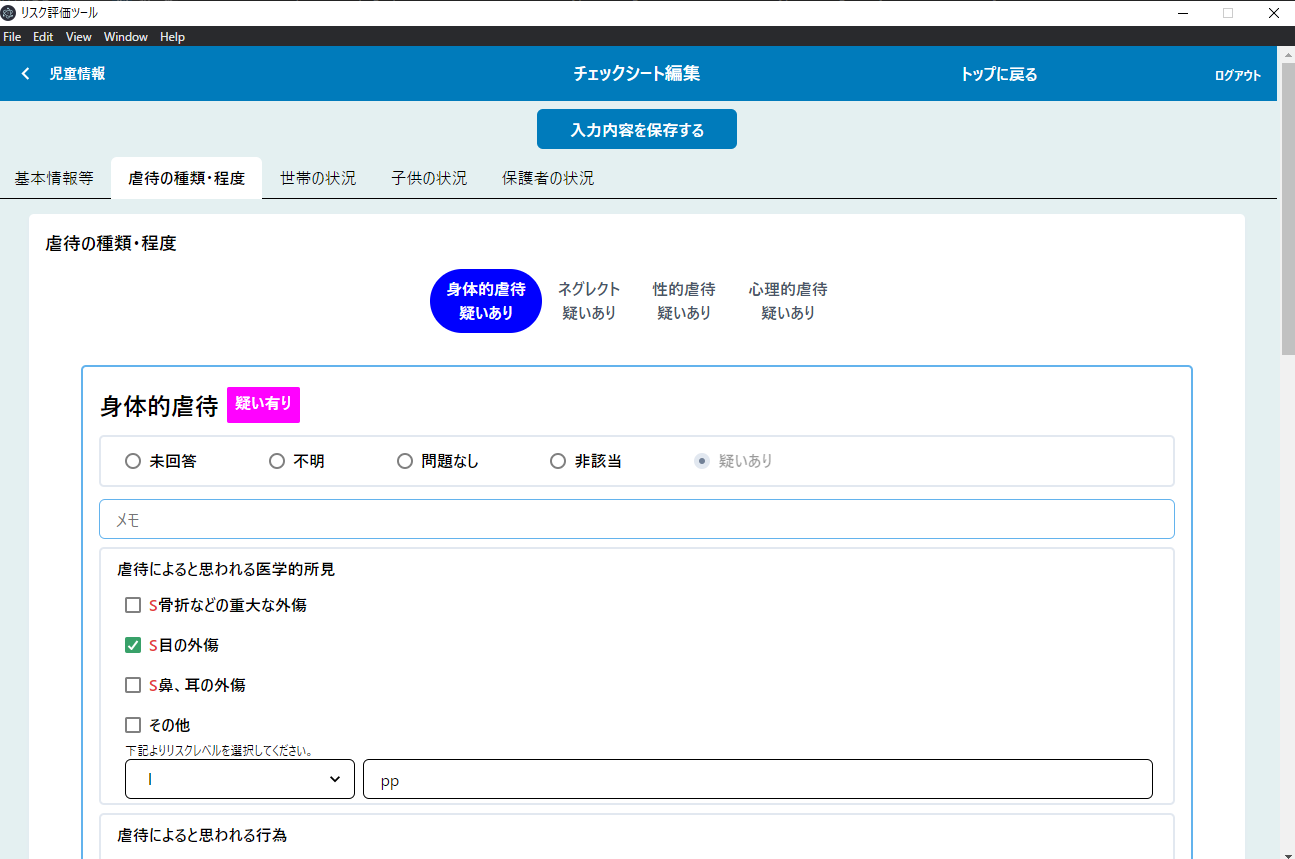Screen dimensions: 1295x859
Task: Check the 骨折などの重大な外傷 checkbox
Action: 133,605
